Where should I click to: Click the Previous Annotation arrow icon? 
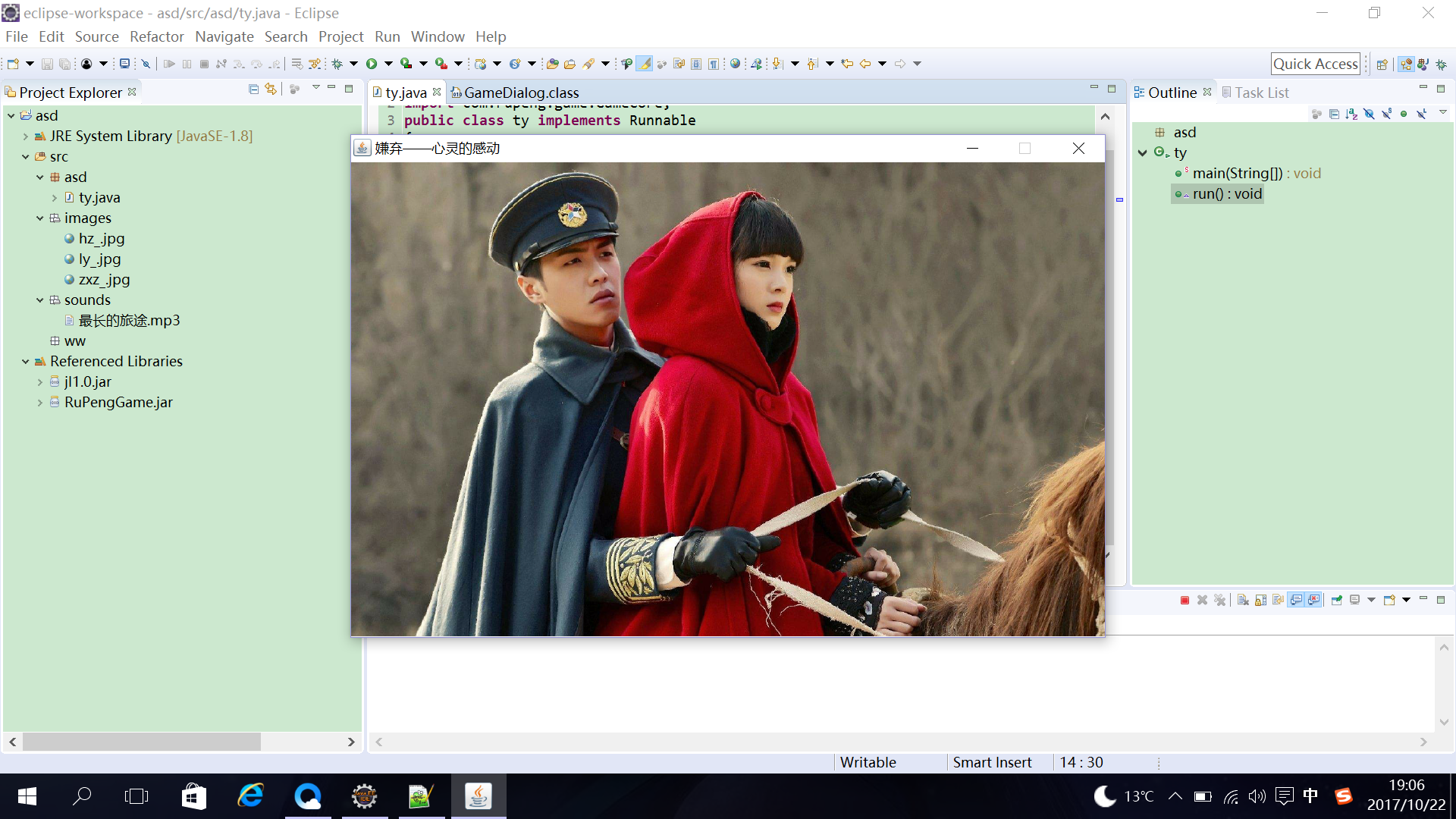click(812, 64)
